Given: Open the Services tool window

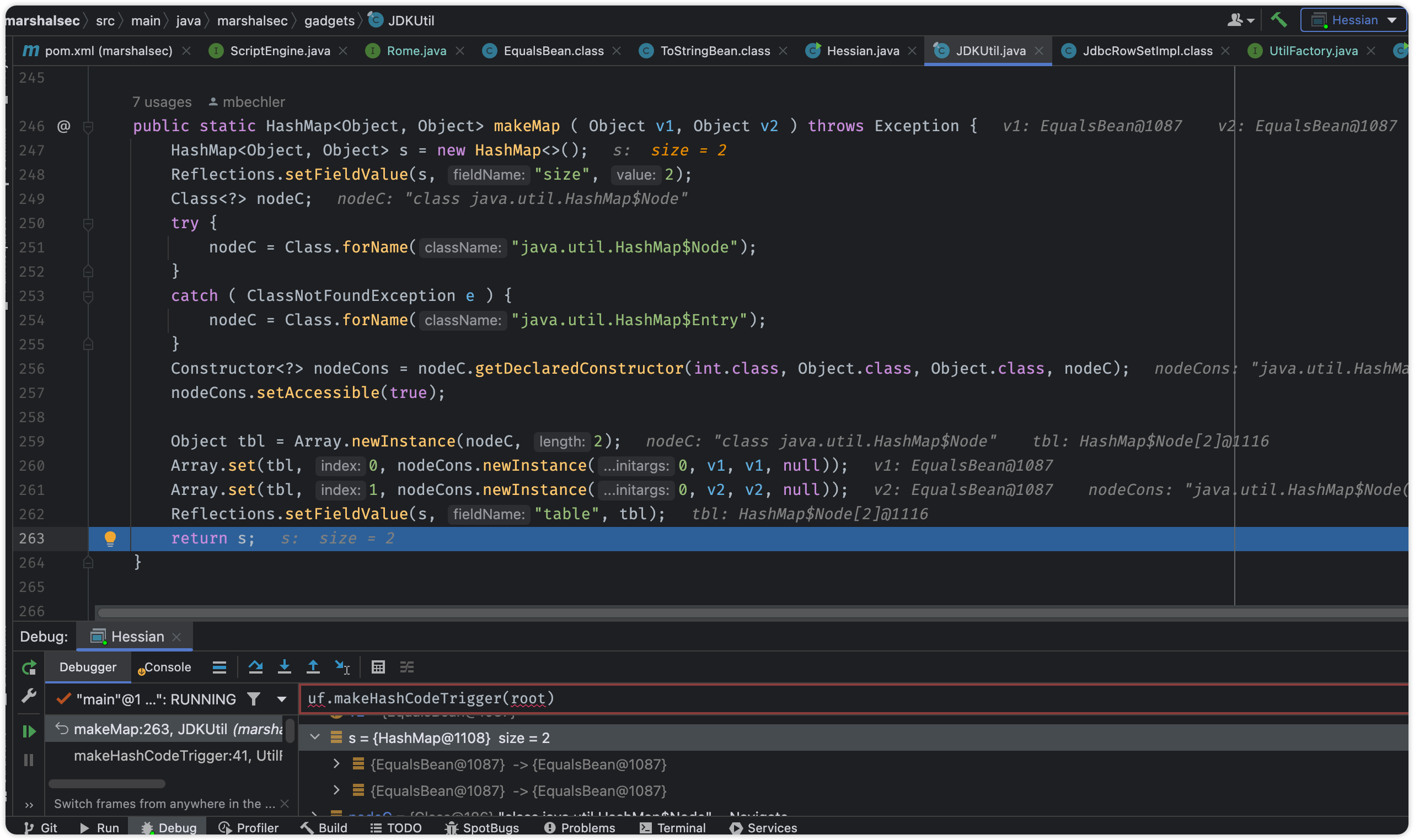Looking at the screenshot, I should [x=763, y=828].
